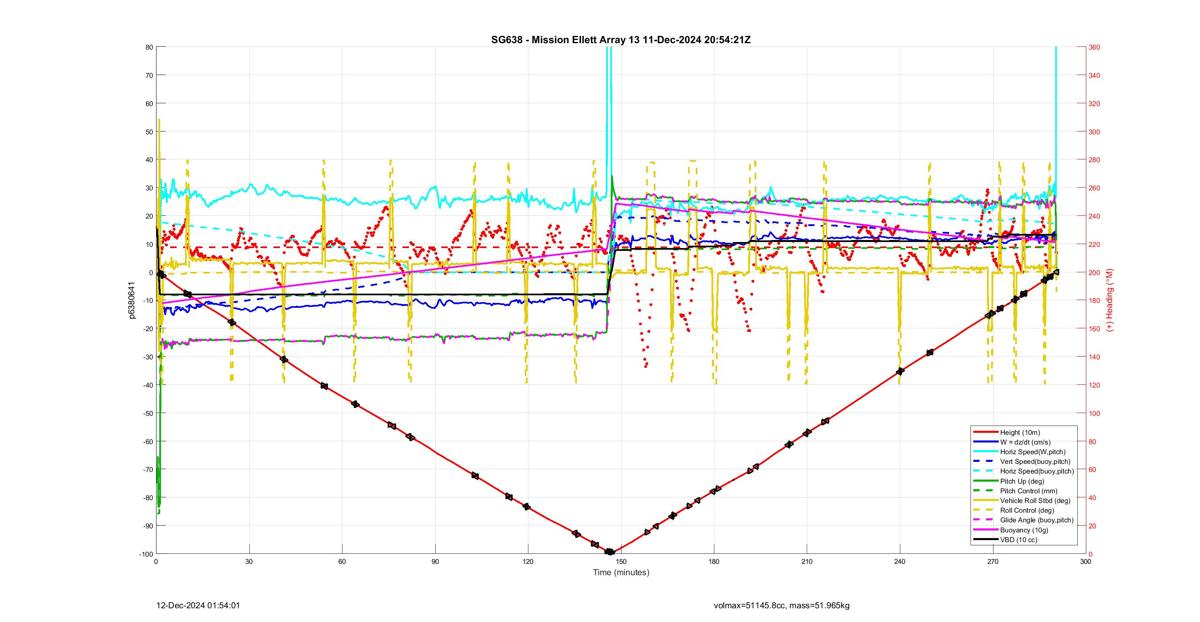Image resolution: width=1200 pixels, height=622 pixels.
Task: Click the x-axis tick label '150'
Action: coord(621,562)
